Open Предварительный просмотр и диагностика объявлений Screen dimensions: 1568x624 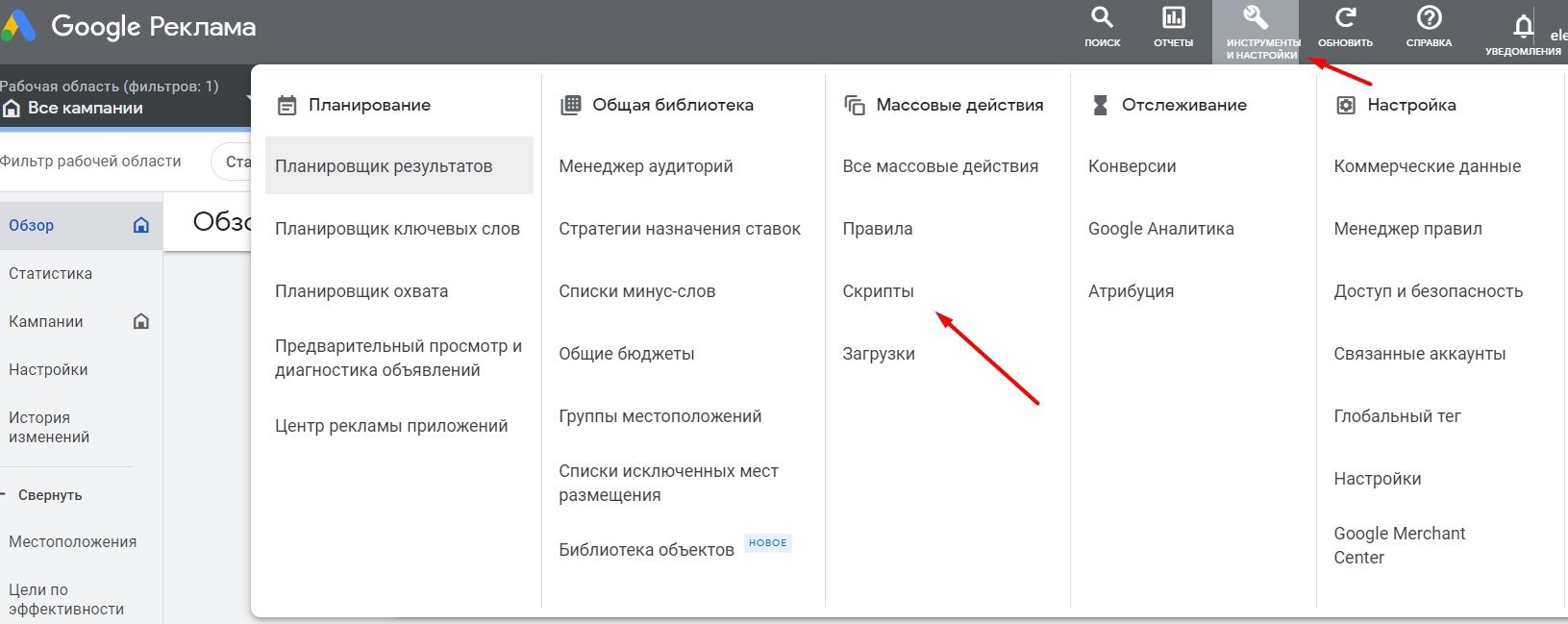398,358
